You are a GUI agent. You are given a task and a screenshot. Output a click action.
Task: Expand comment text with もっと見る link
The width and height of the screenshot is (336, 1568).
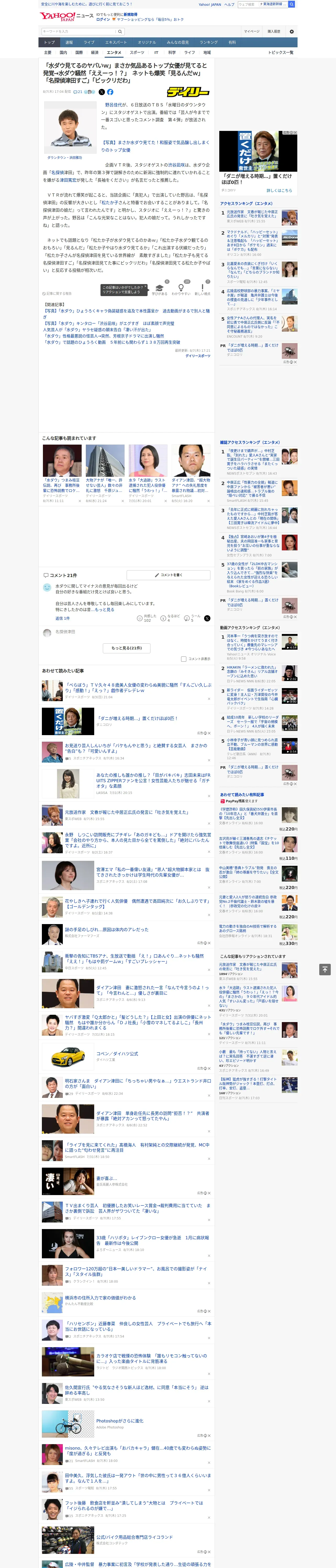tap(104, 609)
